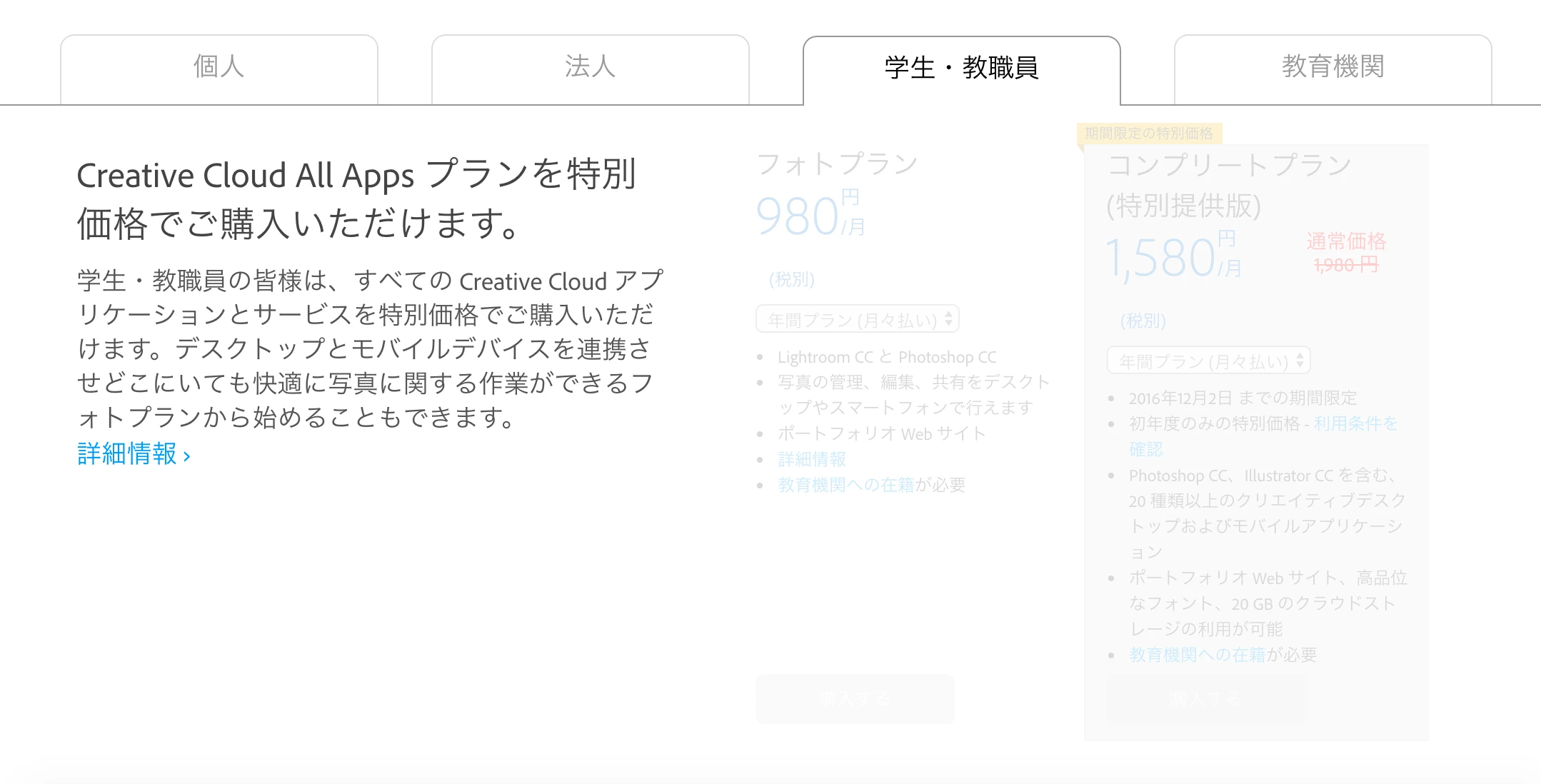Click stepper arrows on フォトプラン dropdown

(948, 318)
